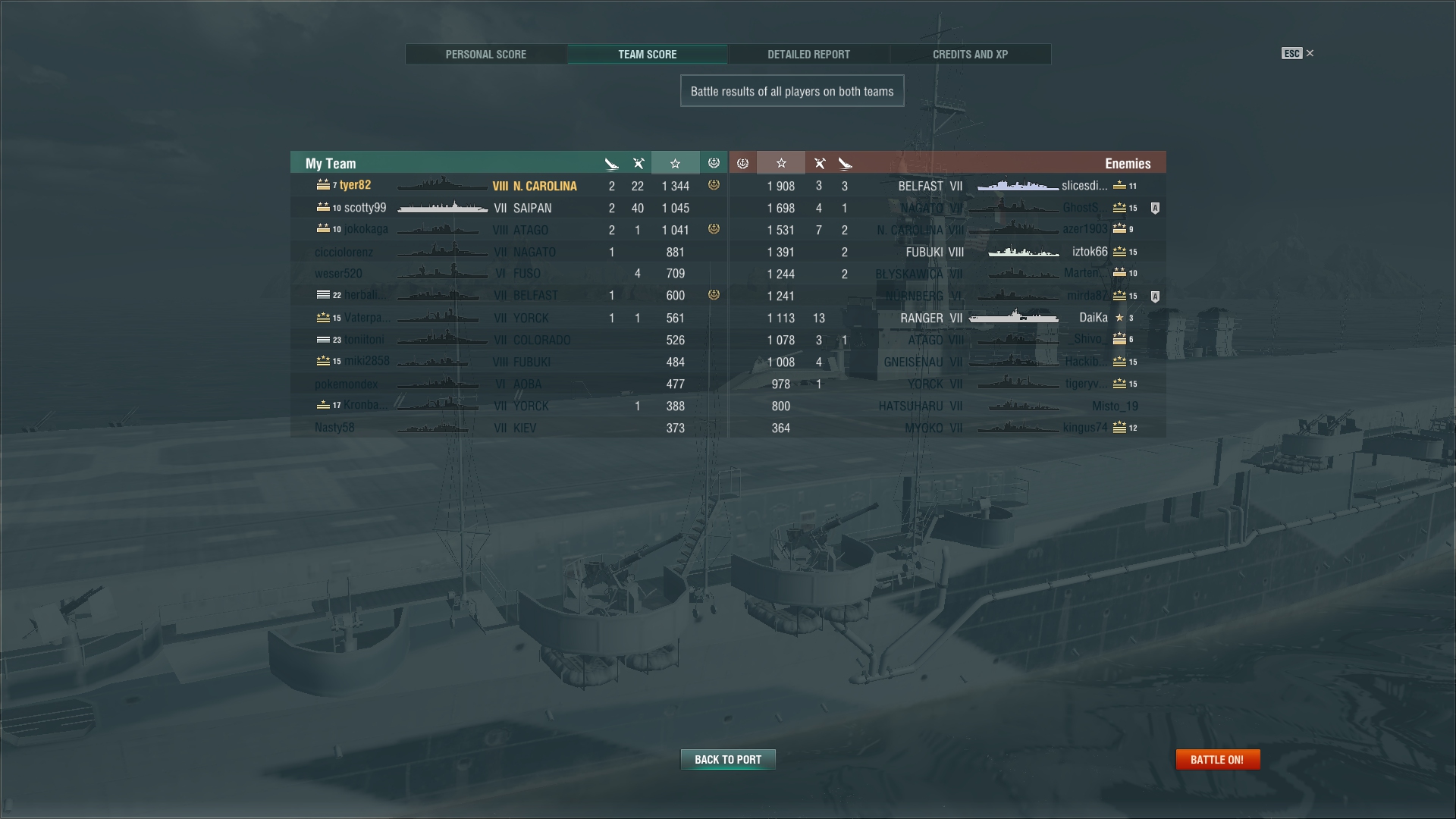Select DaiKa Ranger row in Enemies list

[947, 318]
